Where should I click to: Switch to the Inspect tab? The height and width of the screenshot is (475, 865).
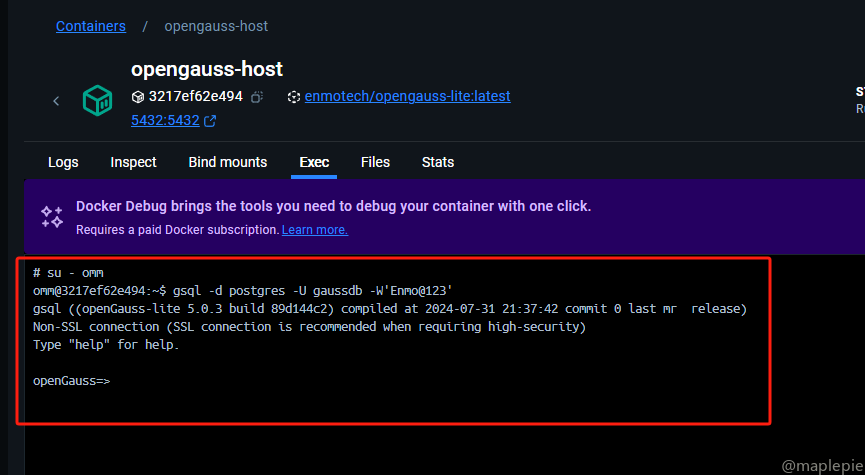(134, 162)
